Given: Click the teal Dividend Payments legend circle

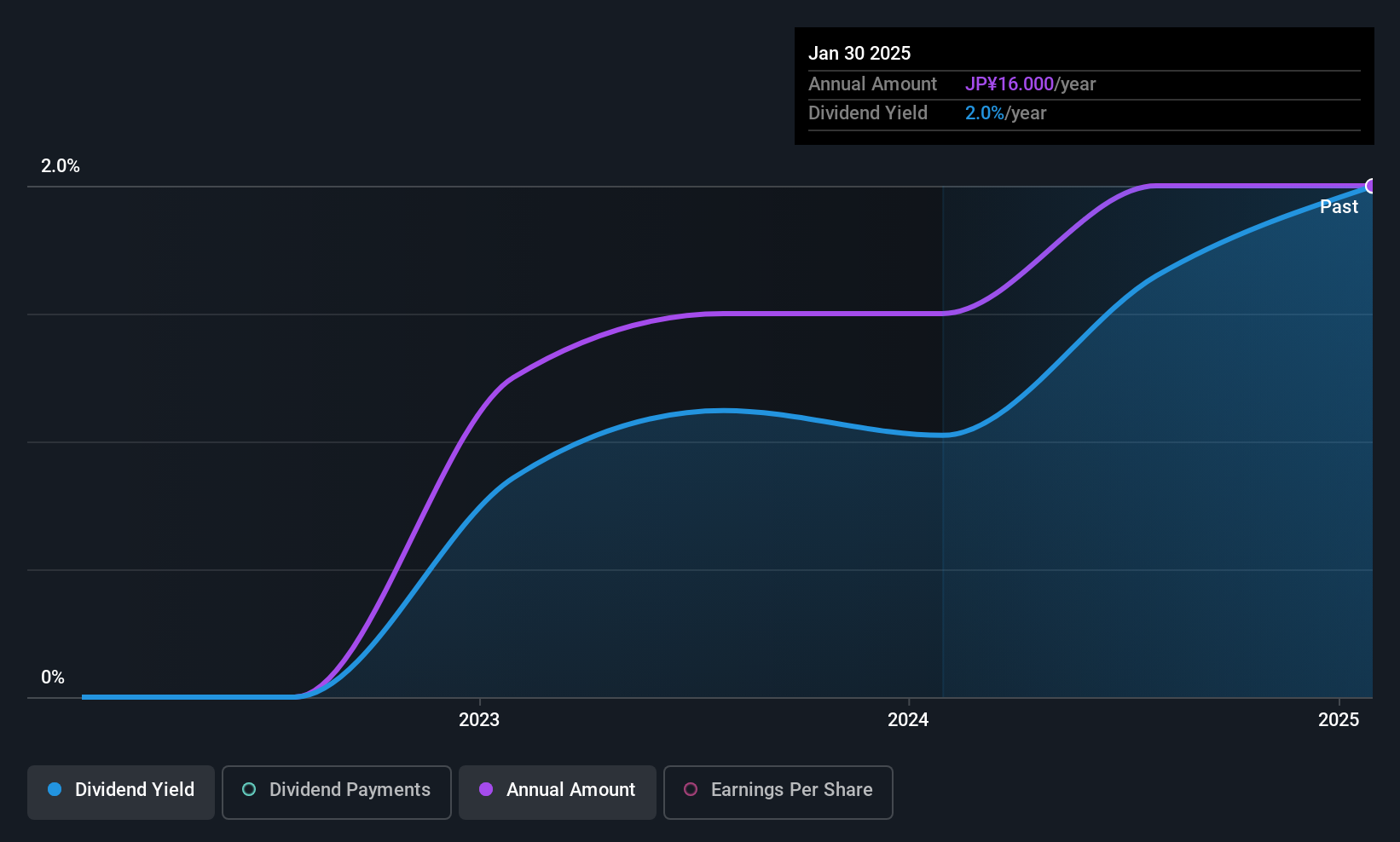Looking at the screenshot, I should tap(249, 789).
